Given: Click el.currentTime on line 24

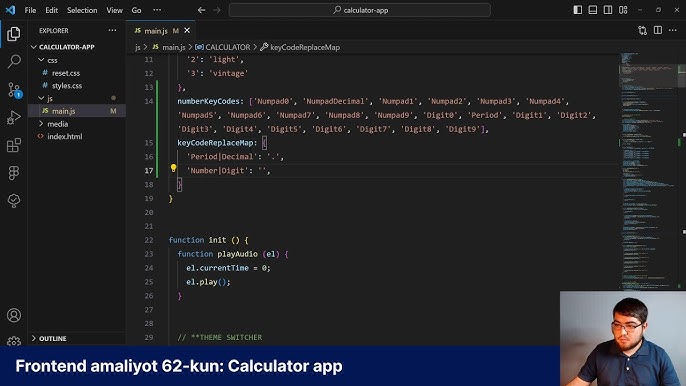Looking at the screenshot, I should pyautogui.click(x=217, y=268).
